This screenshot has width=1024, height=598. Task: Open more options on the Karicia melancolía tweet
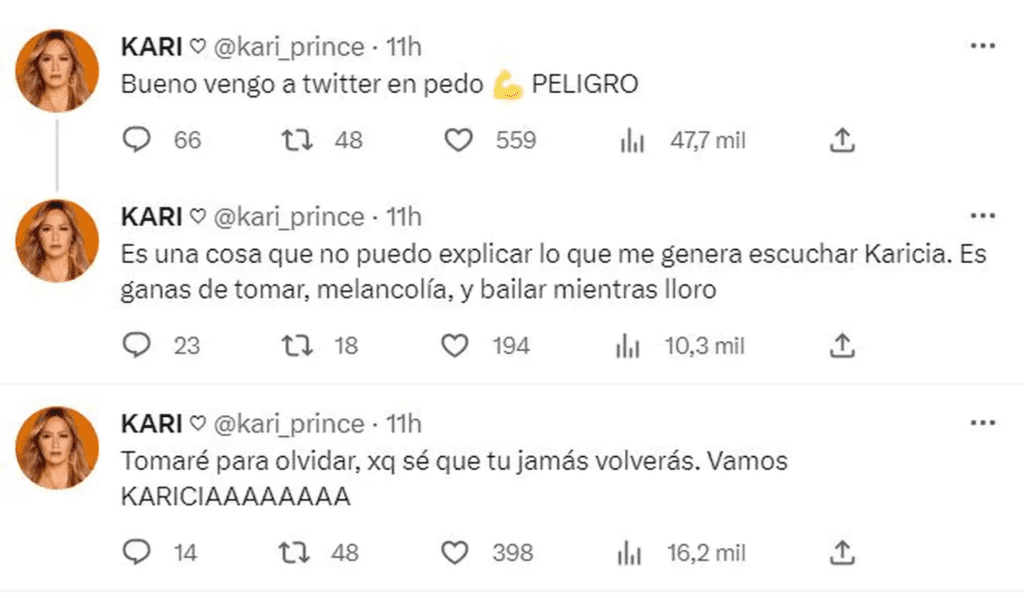(983, 217)
